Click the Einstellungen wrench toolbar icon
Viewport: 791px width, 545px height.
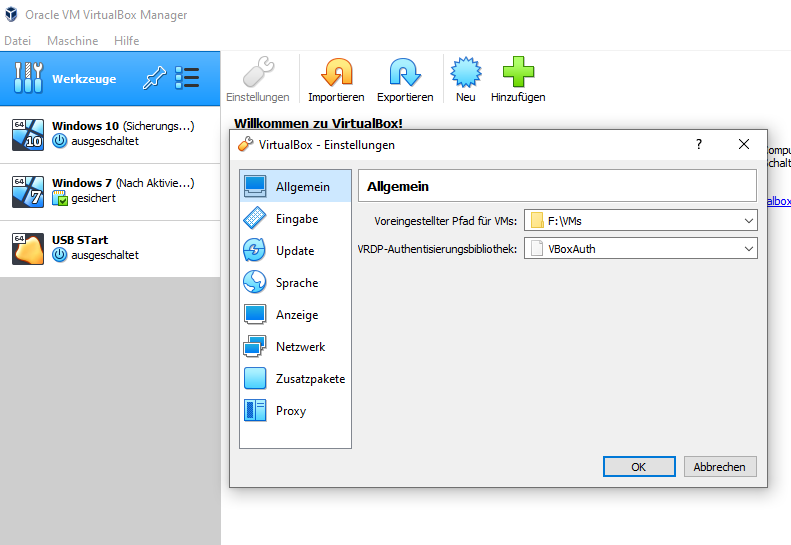(258, 72)
